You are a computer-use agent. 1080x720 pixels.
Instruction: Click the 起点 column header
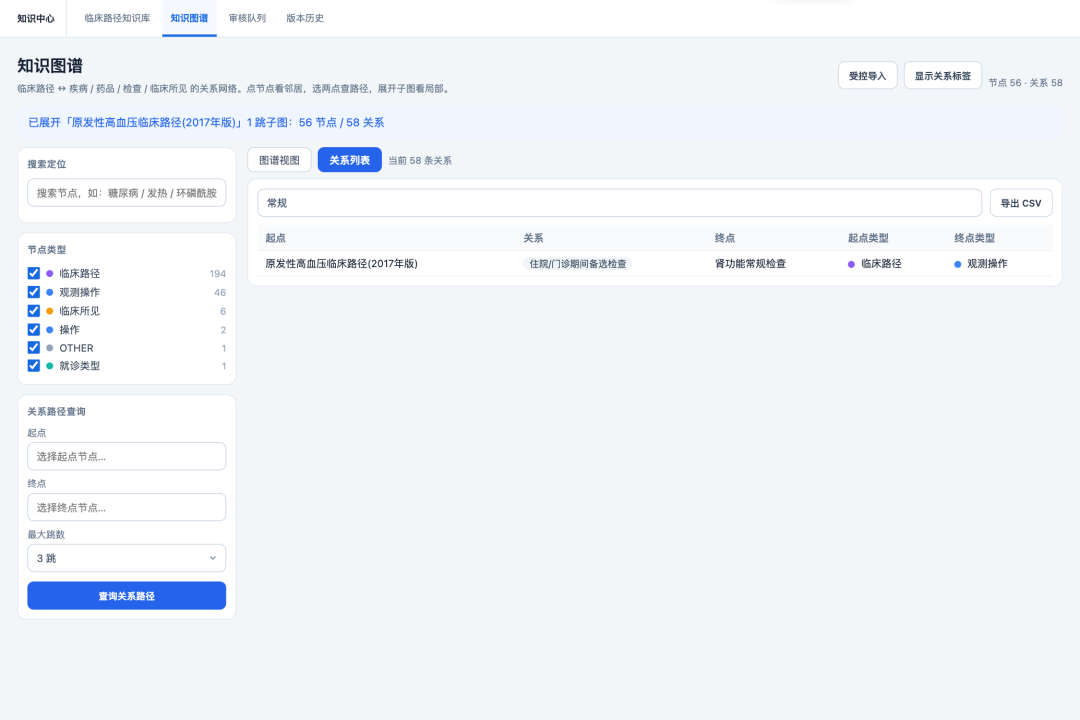click(276, 238)
